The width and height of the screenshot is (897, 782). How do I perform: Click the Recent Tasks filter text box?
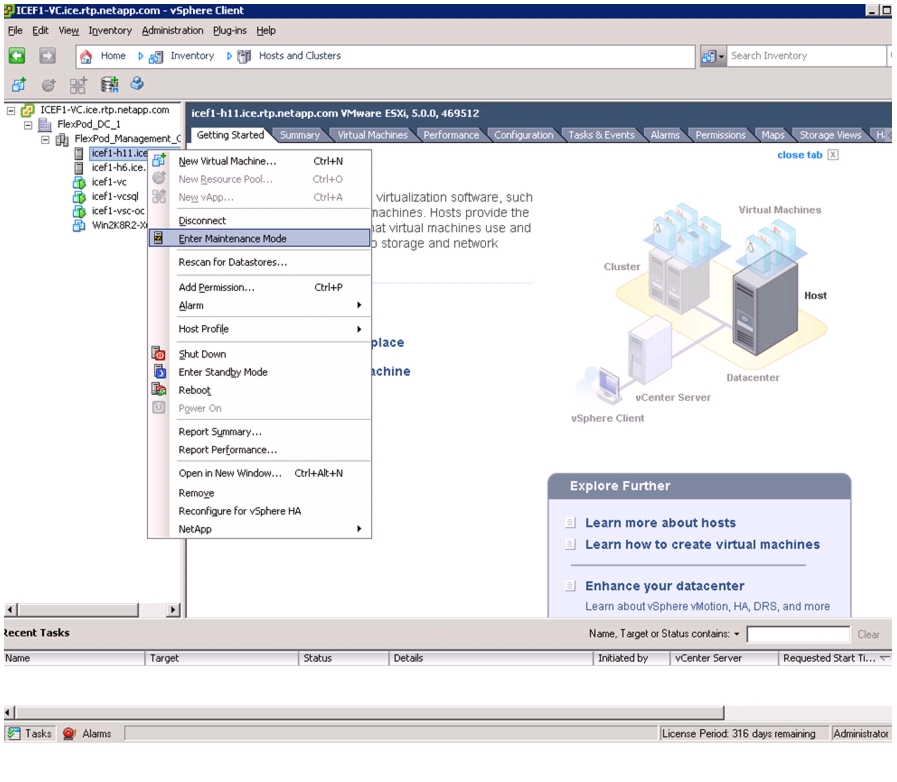tap(798, 634)
